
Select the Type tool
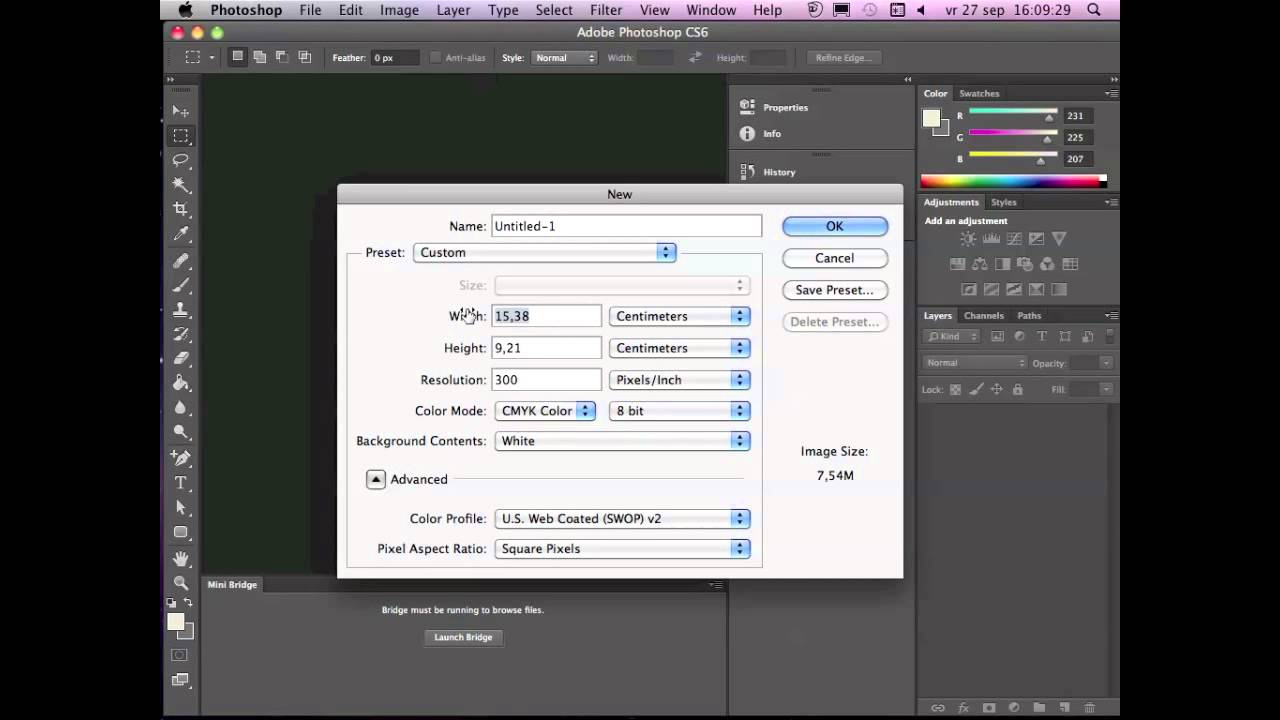pyautogui.click(x=181, y=483)
